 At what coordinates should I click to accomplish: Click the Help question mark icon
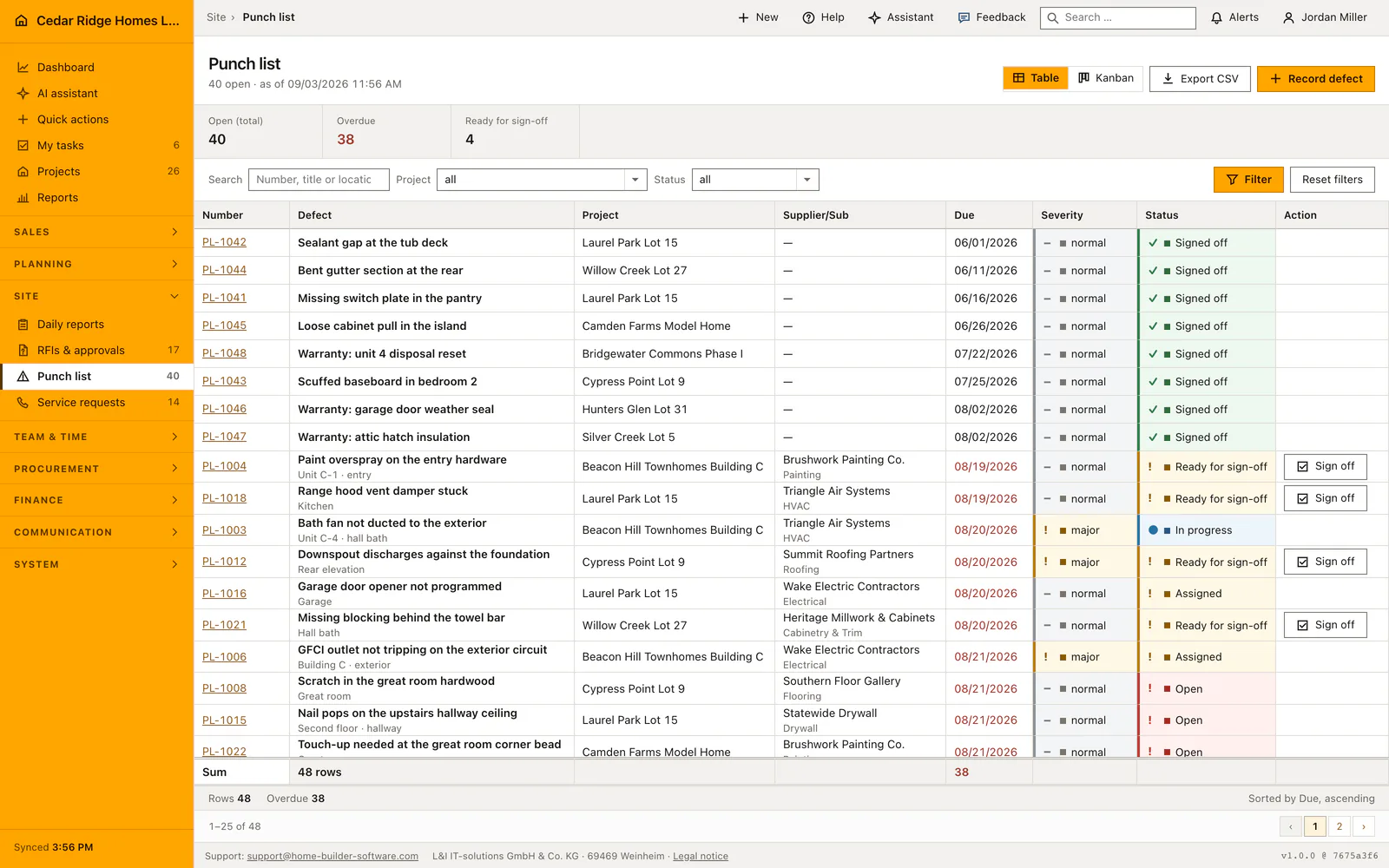808,17
